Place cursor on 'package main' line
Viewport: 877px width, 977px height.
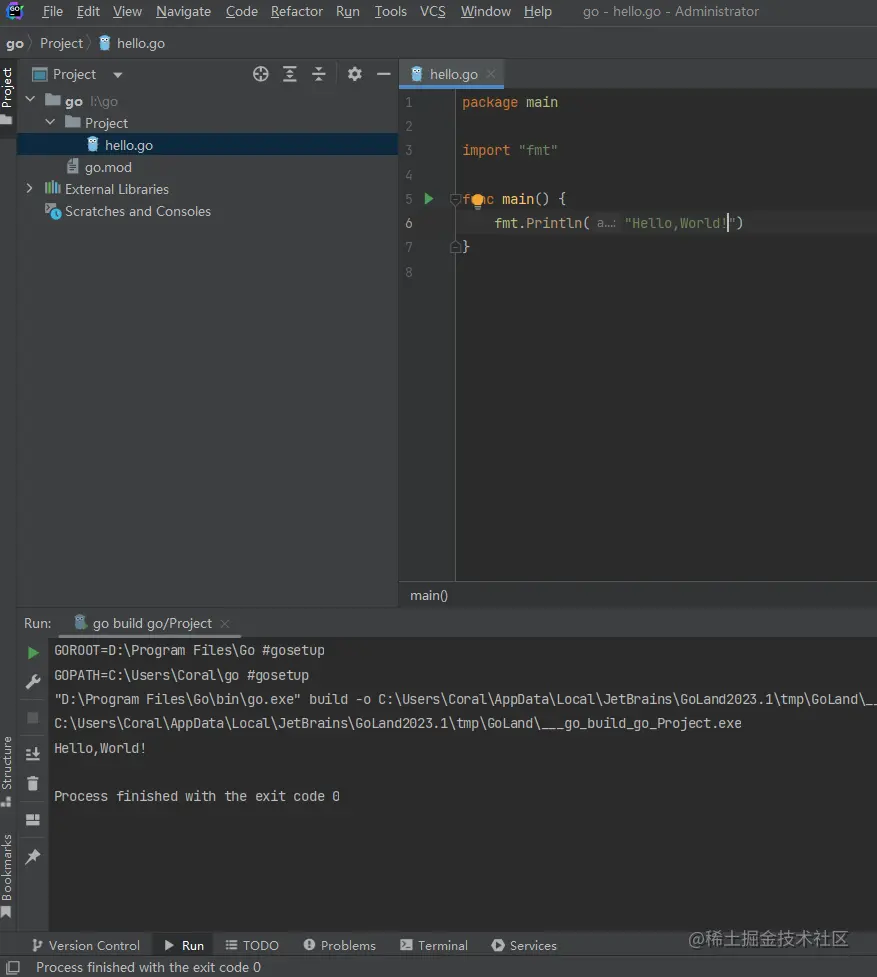point(510,102)
